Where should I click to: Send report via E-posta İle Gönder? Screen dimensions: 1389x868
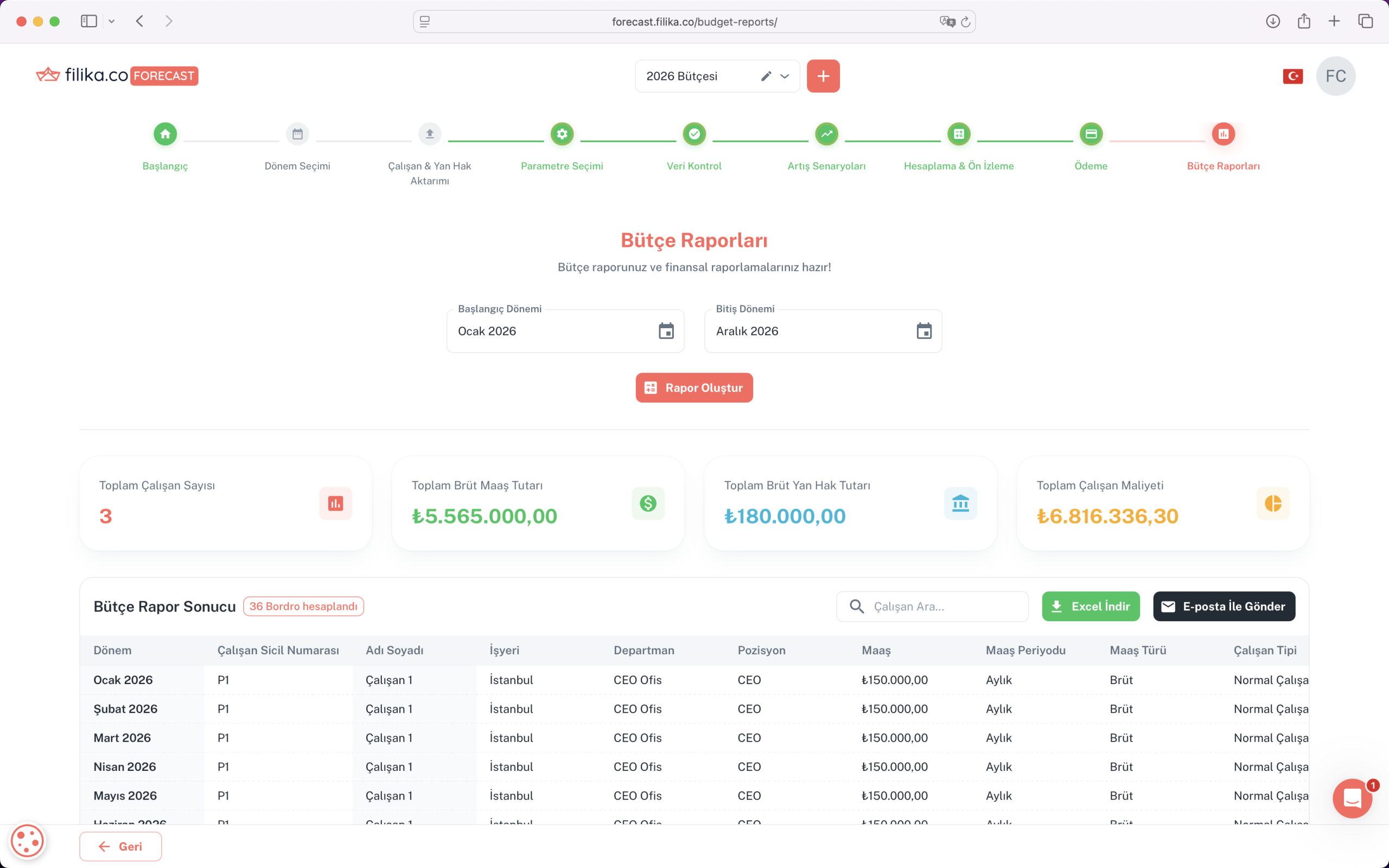tap(1224, 606)
